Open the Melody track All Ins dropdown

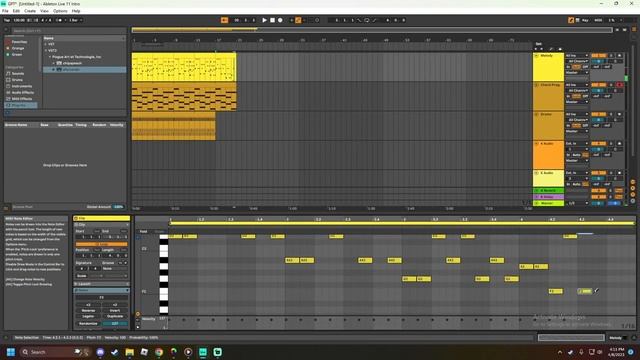pos(576,56)
